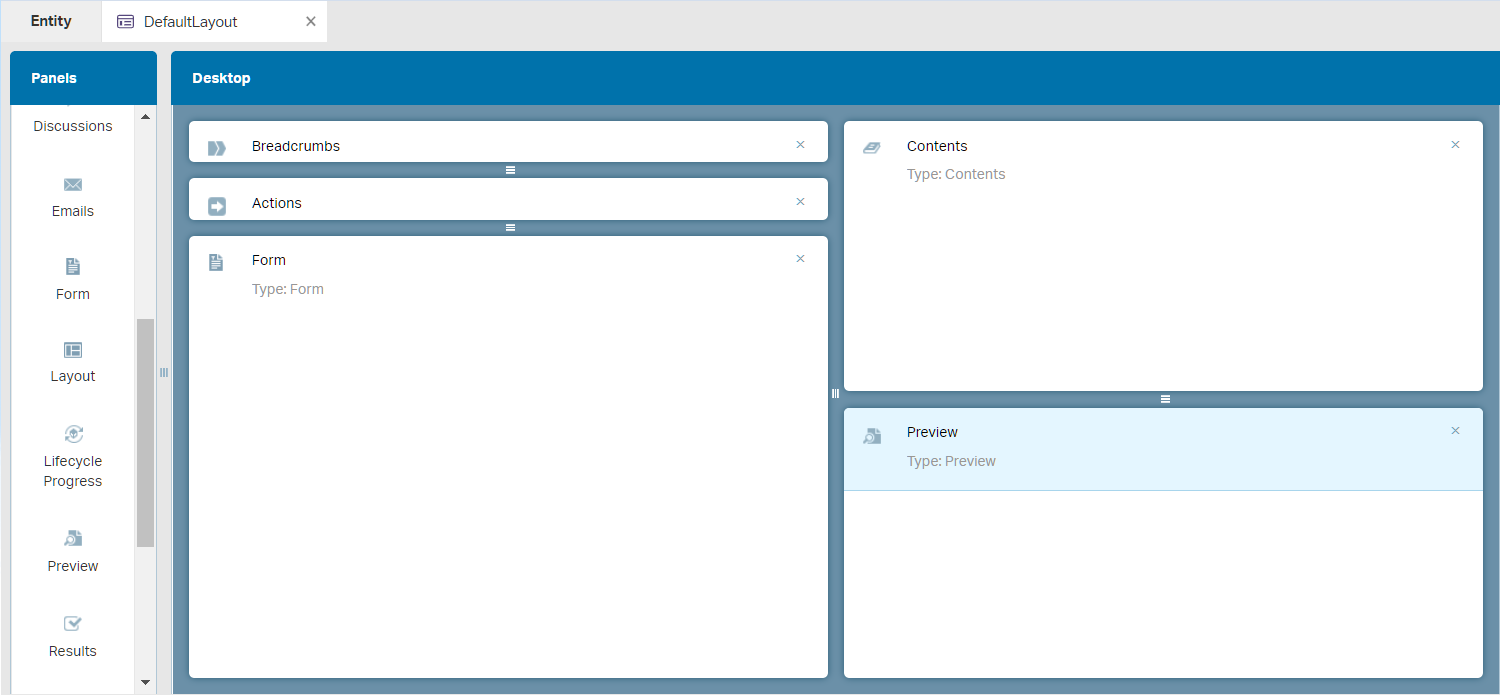Remove the Contents panel from layout

point(1455,145)
